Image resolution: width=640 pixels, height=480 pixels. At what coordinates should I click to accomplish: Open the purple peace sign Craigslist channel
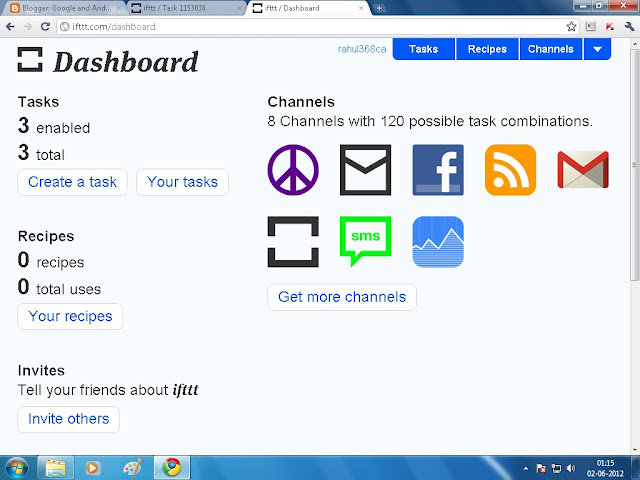pos(293,170)
